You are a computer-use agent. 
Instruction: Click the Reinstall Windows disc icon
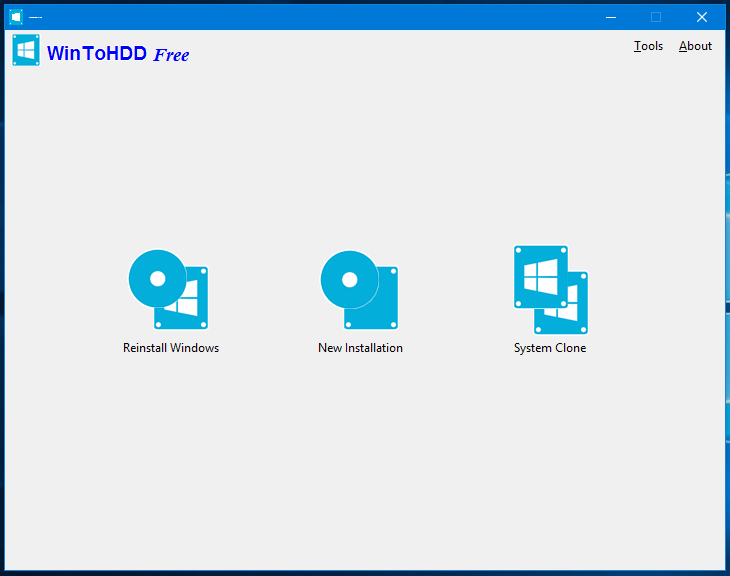(169, 290)
